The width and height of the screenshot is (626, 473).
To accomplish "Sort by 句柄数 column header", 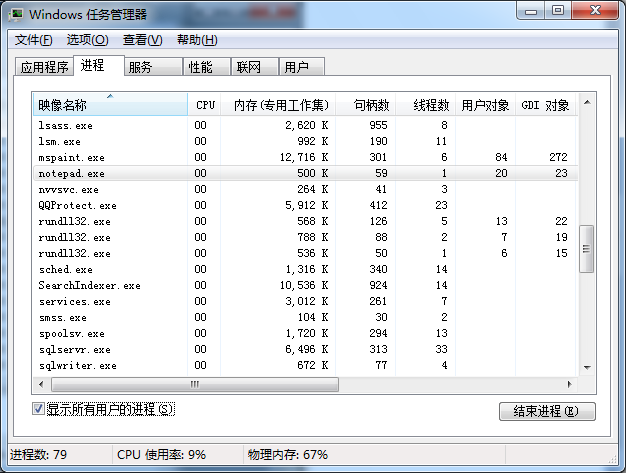I will tap(365, 105).
